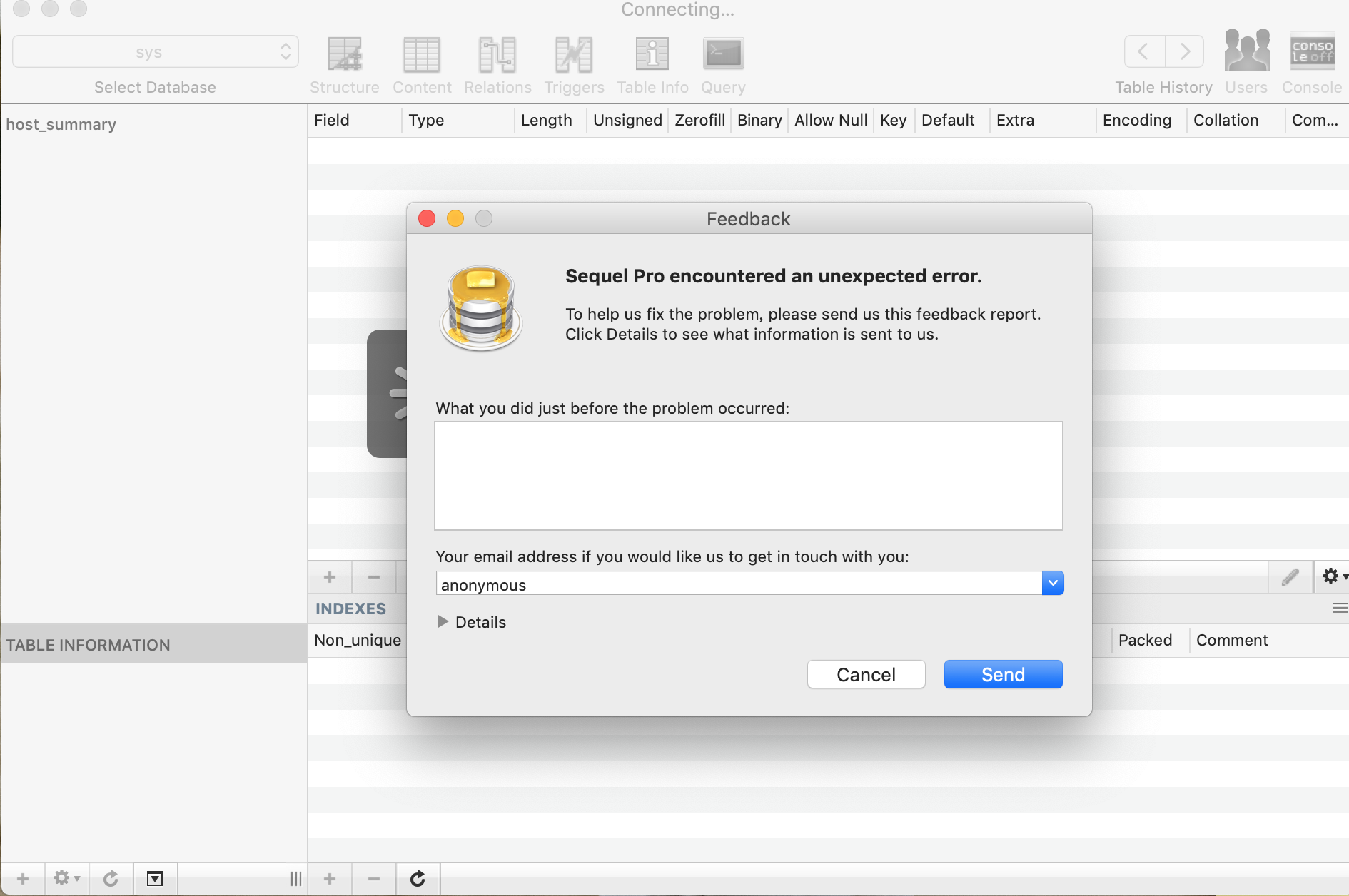Switch to the Content view icon

pyautogui.click(x=422, y=55)
